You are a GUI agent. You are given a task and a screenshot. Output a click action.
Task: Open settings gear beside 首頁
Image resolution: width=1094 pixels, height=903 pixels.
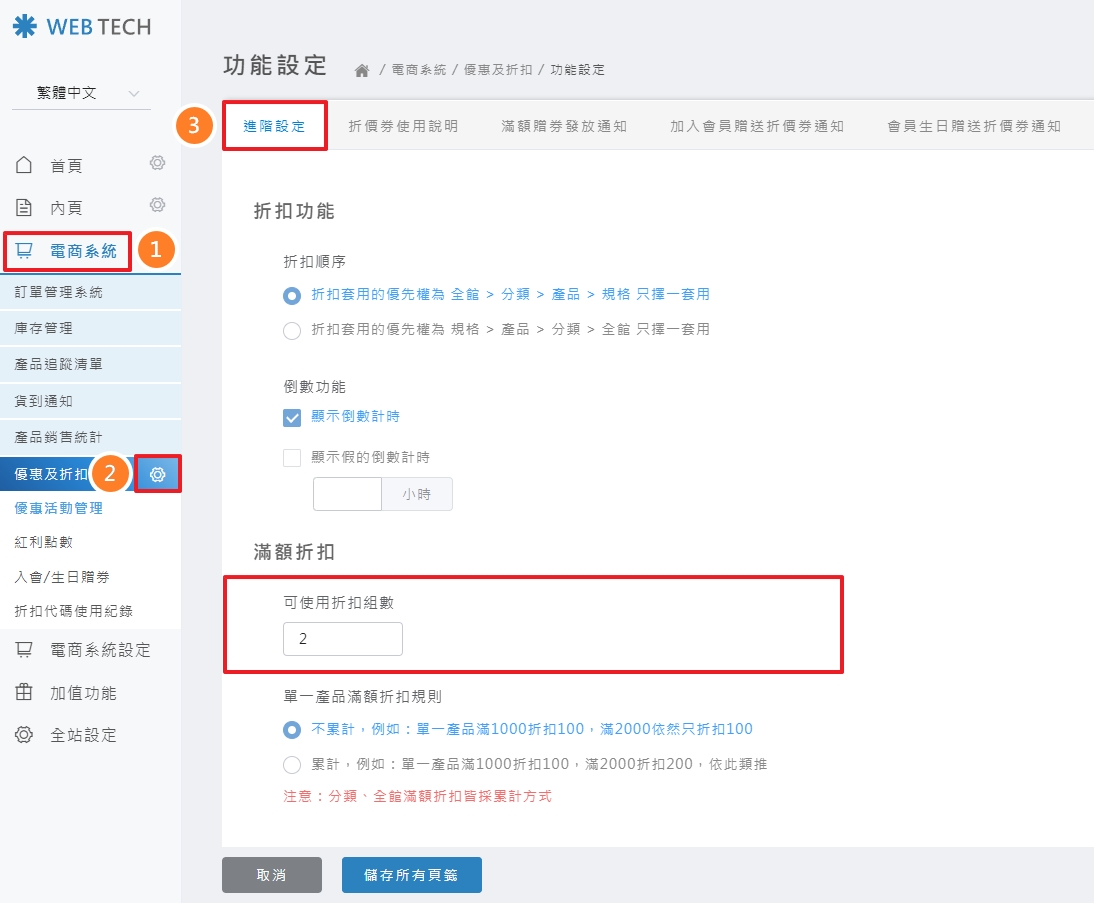coord(157,163)
